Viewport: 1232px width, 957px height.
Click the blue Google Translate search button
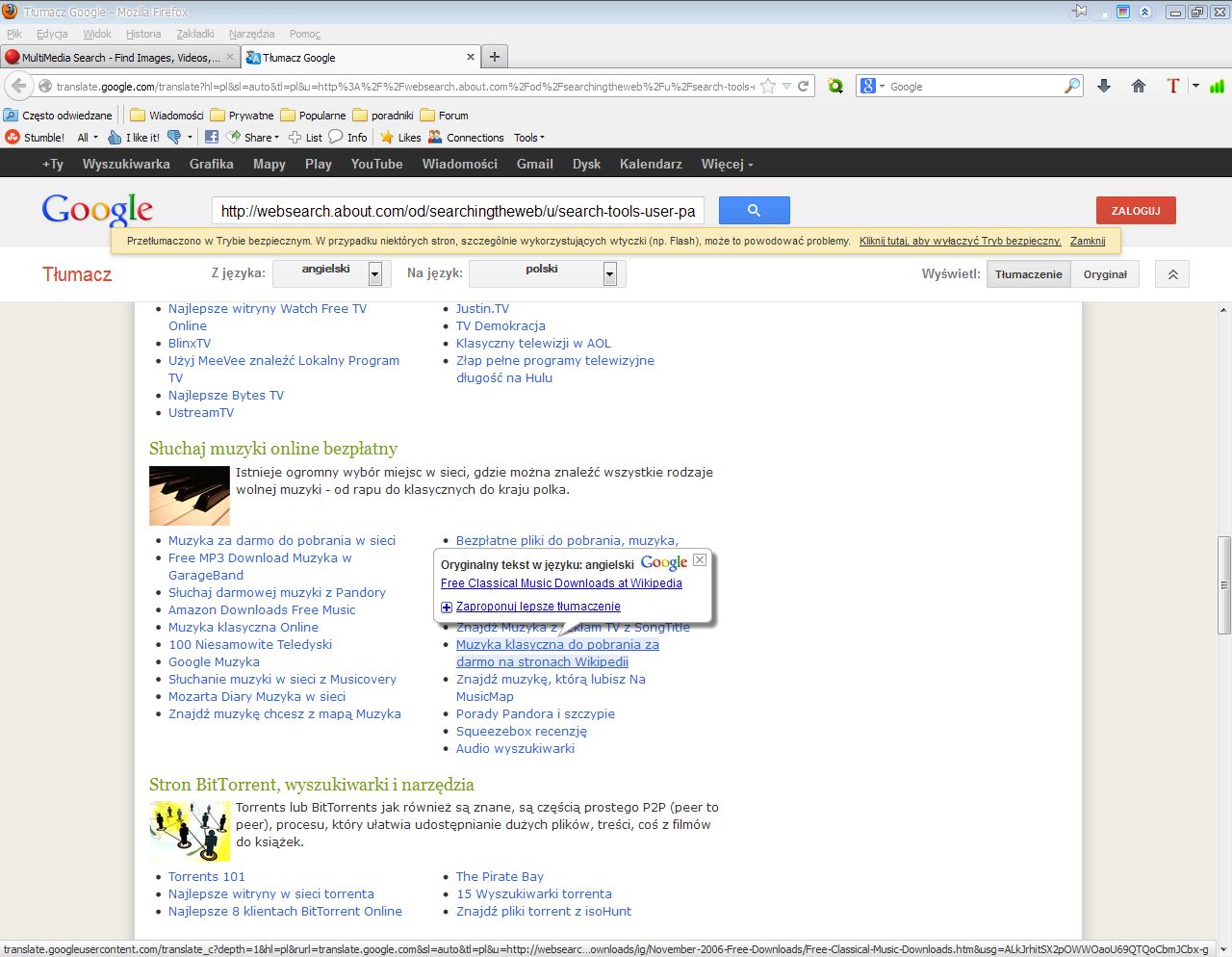[x=754, y=210]
